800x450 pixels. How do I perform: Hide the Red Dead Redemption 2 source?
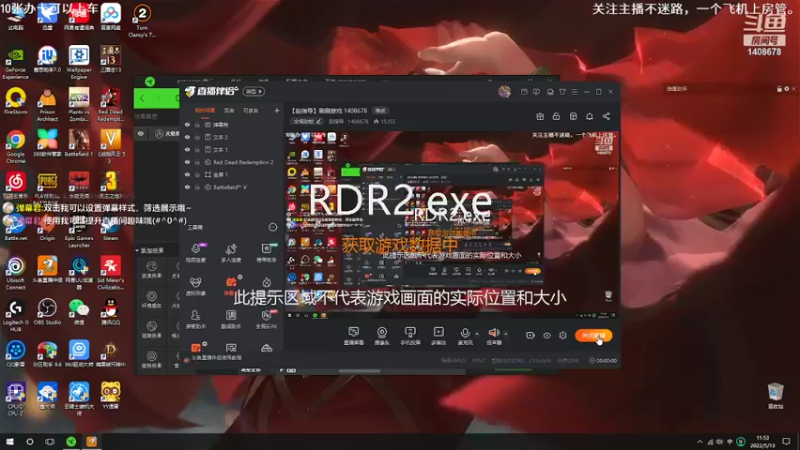187,162
